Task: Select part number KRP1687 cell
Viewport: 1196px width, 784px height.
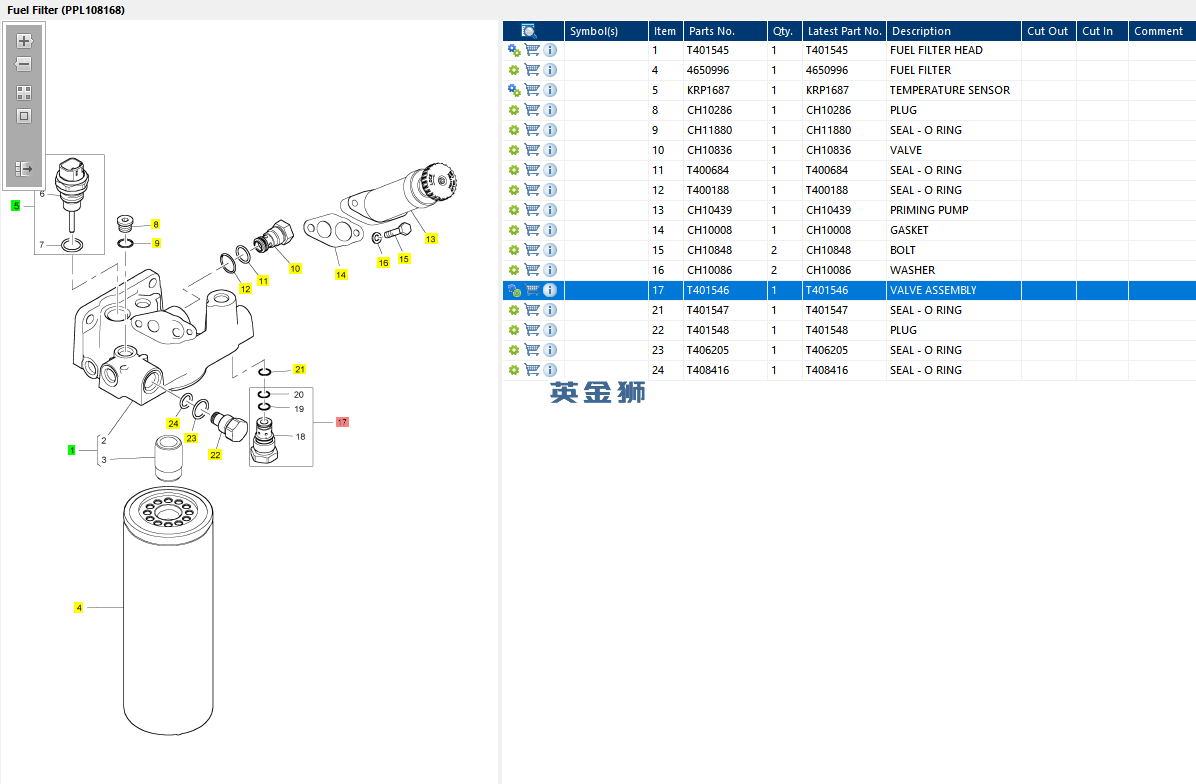Action: [725, 90]
